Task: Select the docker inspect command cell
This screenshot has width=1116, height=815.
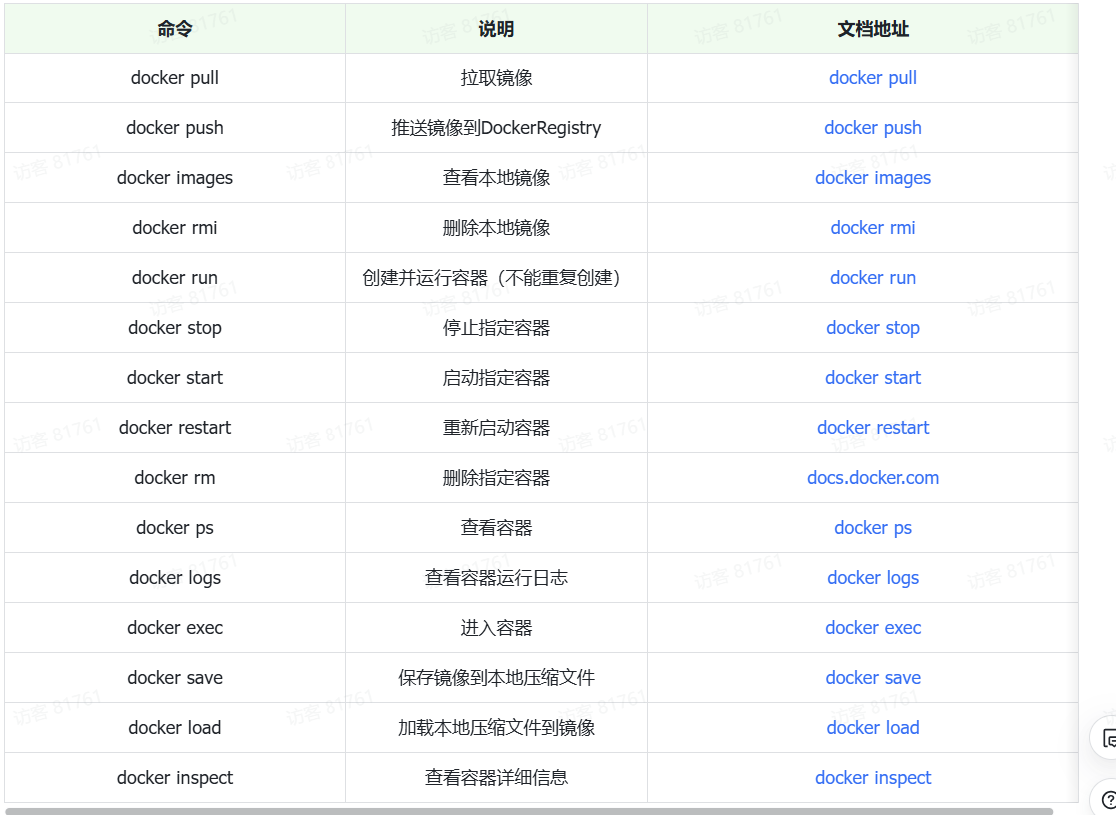Action: coord(175,777)
